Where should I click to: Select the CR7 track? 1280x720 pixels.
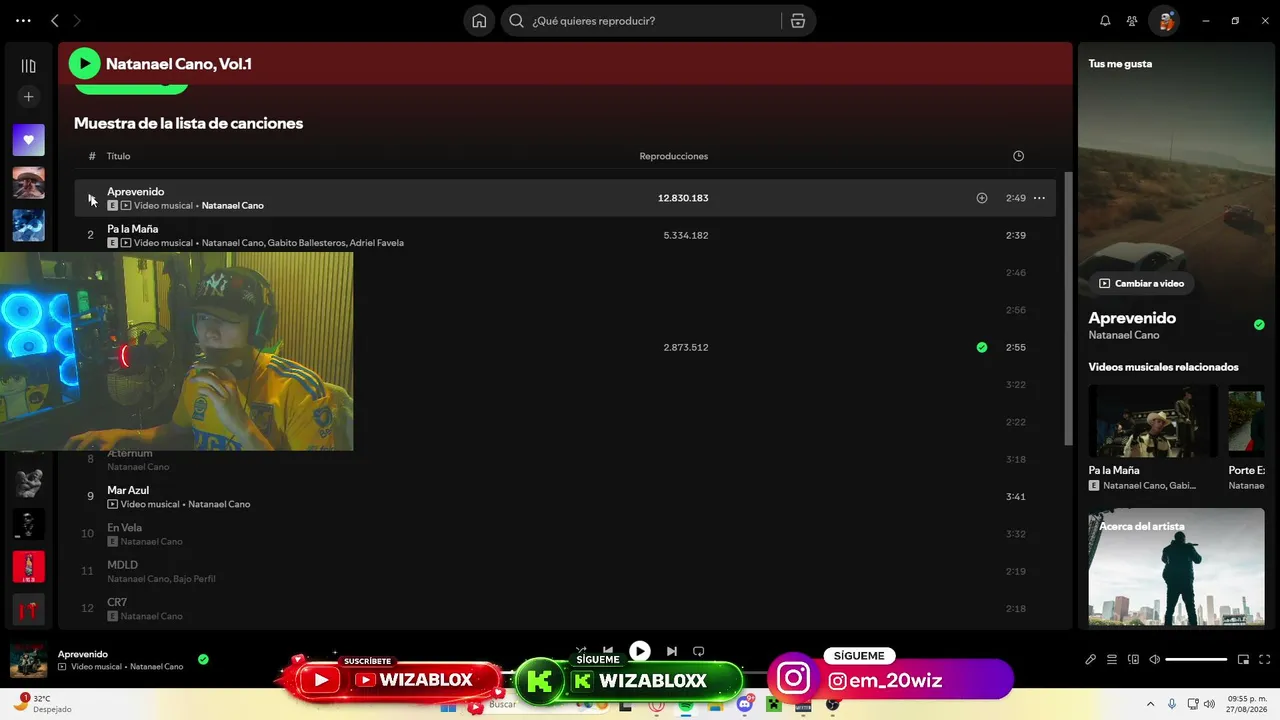point(565,609)
